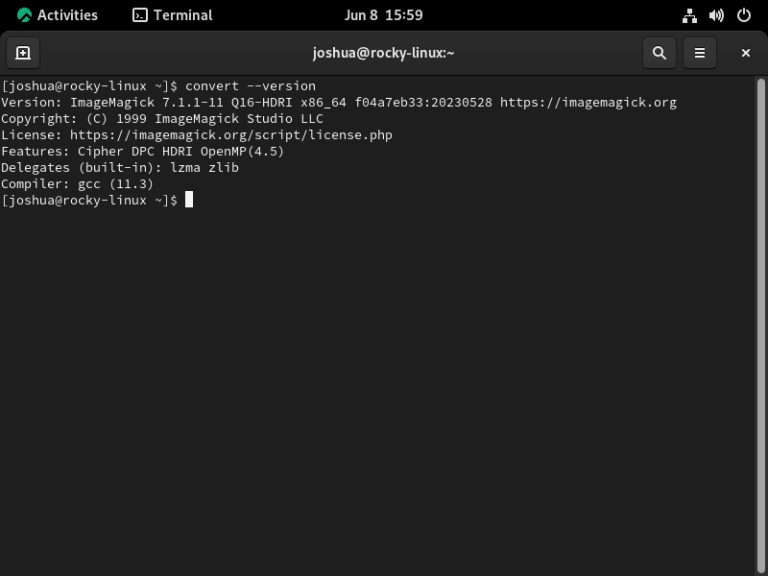Click the 'Q16-HDRI' text in version line

tap(262, 102)
